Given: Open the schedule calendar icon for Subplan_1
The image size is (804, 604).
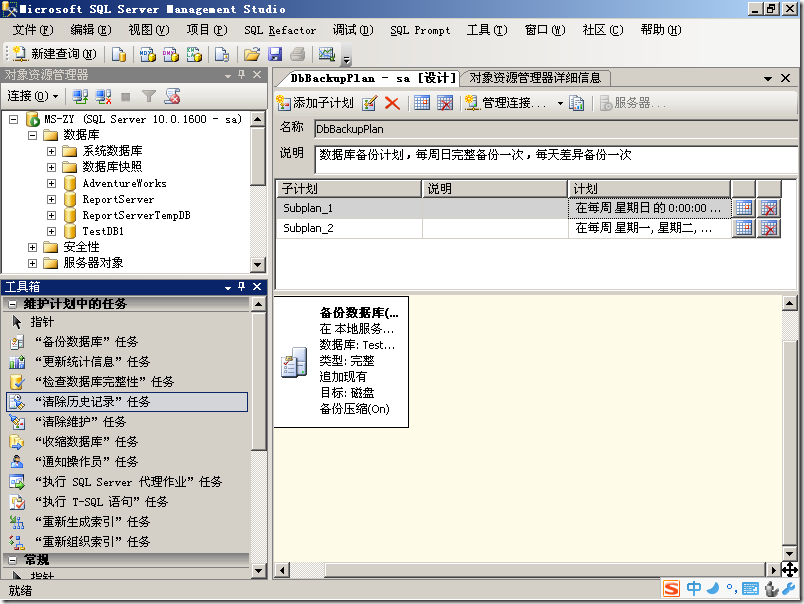Looking at the screenshot, I should (x=743, y=208).
